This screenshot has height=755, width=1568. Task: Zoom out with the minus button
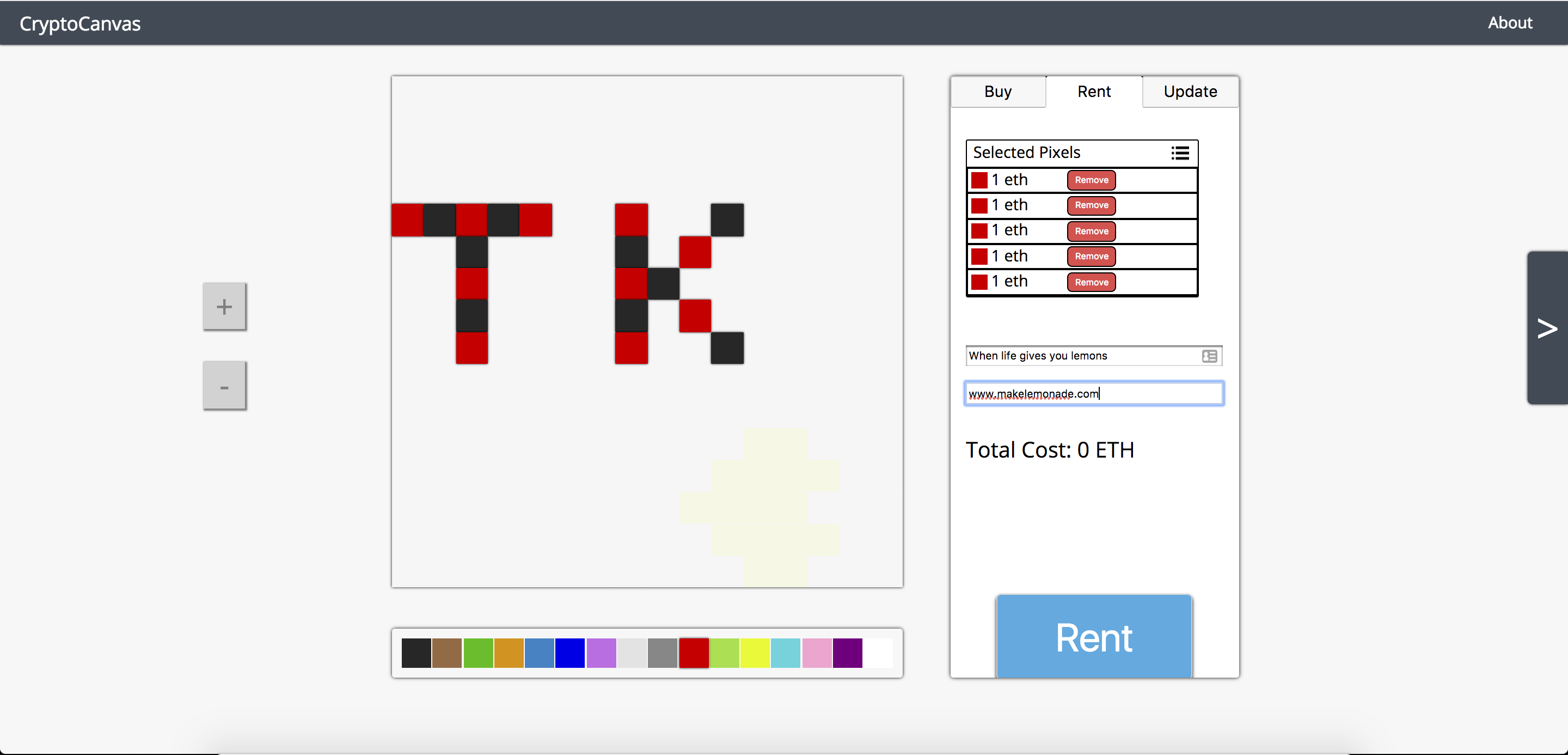(224, 386)
